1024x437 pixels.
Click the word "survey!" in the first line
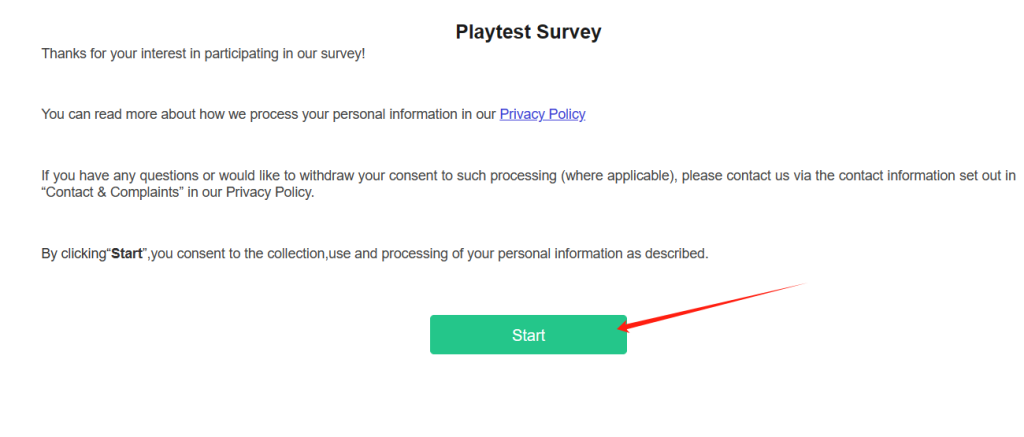tap(342, 52)
